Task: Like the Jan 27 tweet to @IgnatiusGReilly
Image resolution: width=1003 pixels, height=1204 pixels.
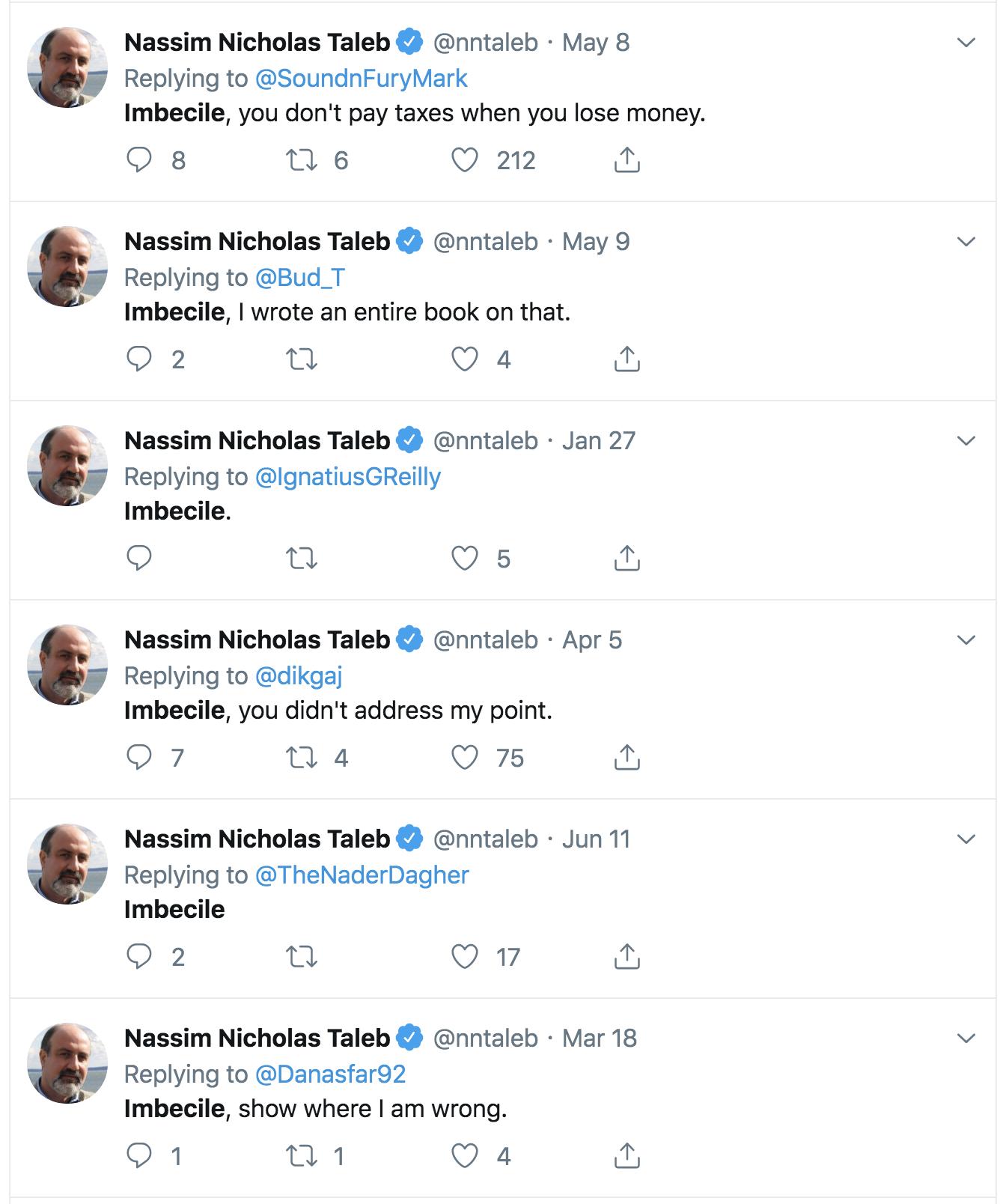Action: [464, 559]
